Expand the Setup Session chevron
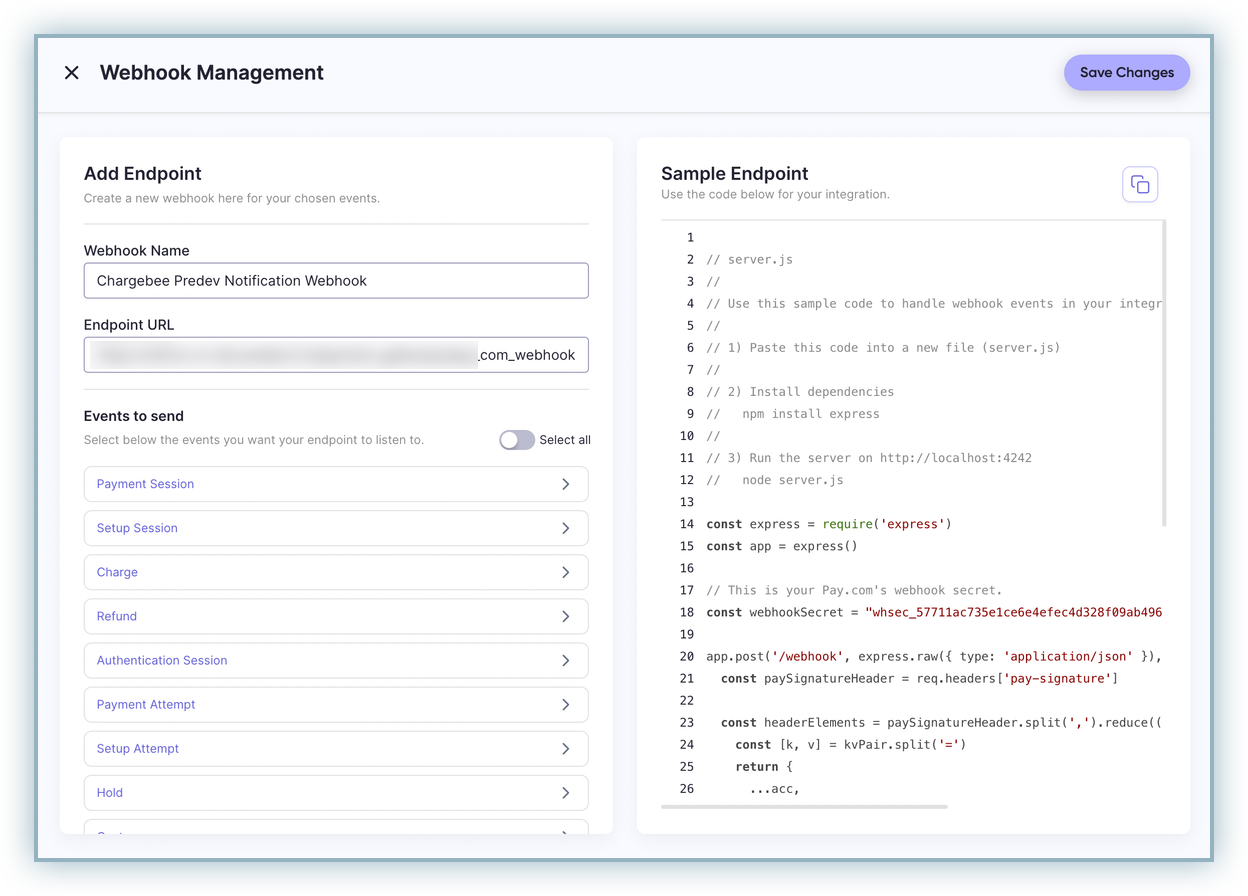Viewport: 1248px width, 896px height. [x=565, y=528]
